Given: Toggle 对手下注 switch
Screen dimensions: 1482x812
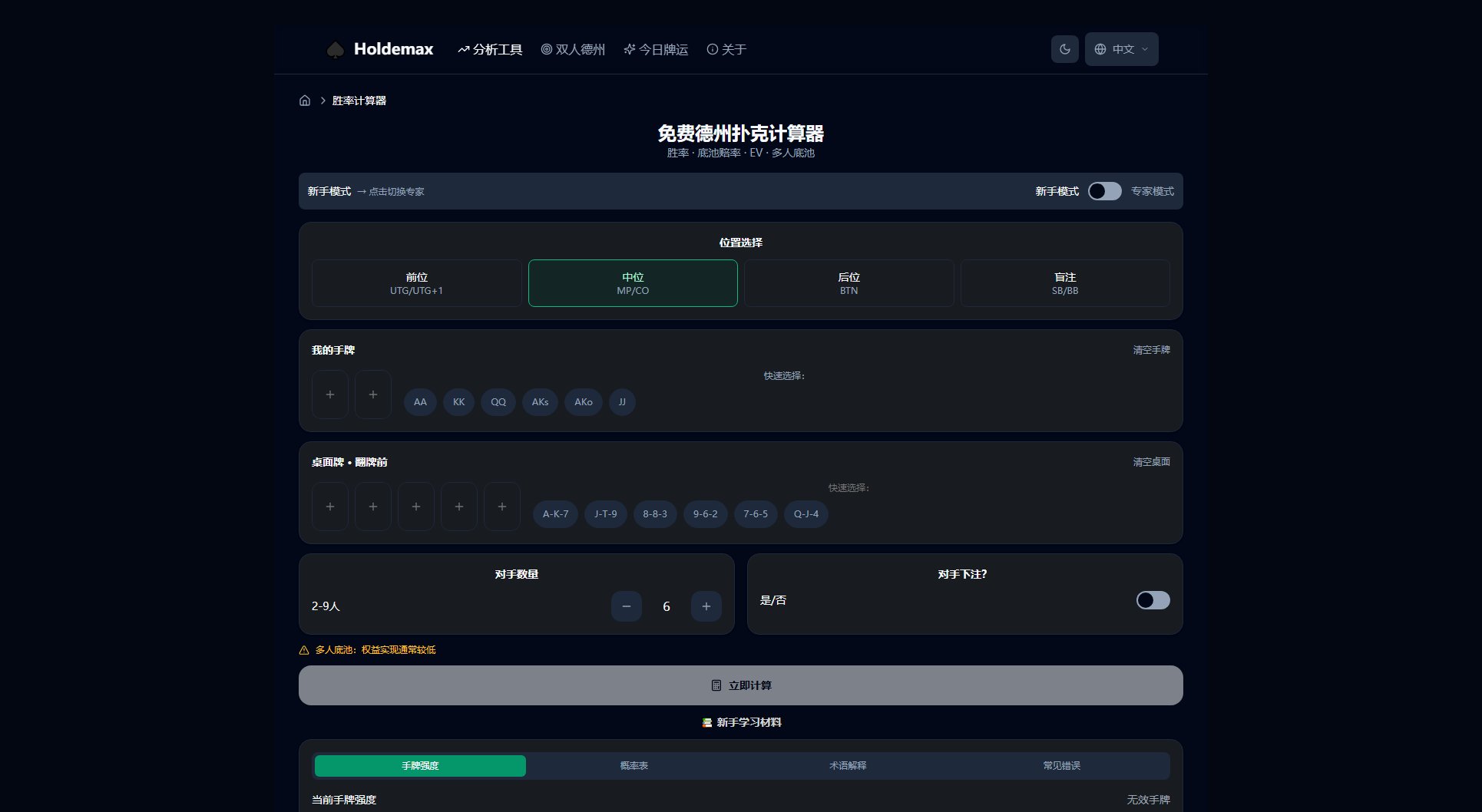Looking at the screenshot, I should coord(1153,600).
